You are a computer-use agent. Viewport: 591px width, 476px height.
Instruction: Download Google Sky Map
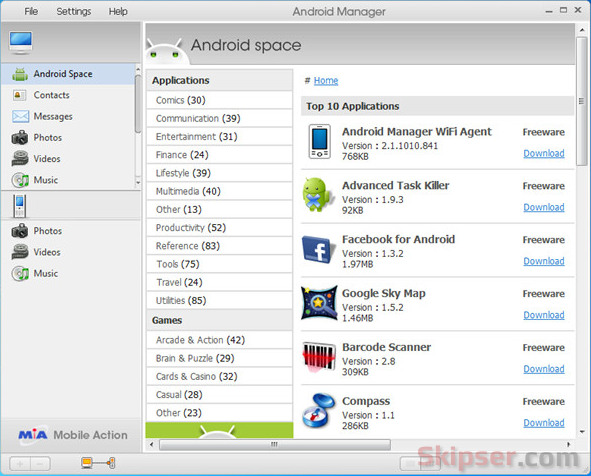(544, 315)
